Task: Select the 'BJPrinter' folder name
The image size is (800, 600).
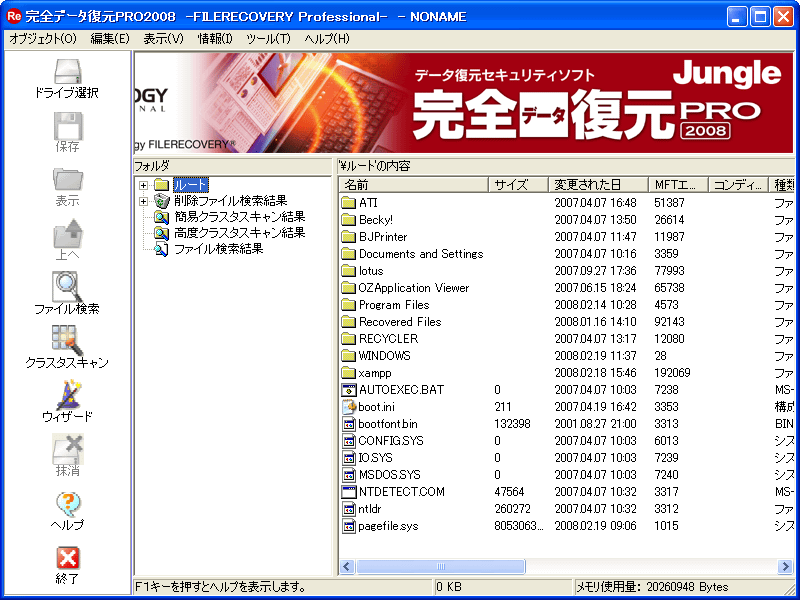Action: [x=383, y=237]
